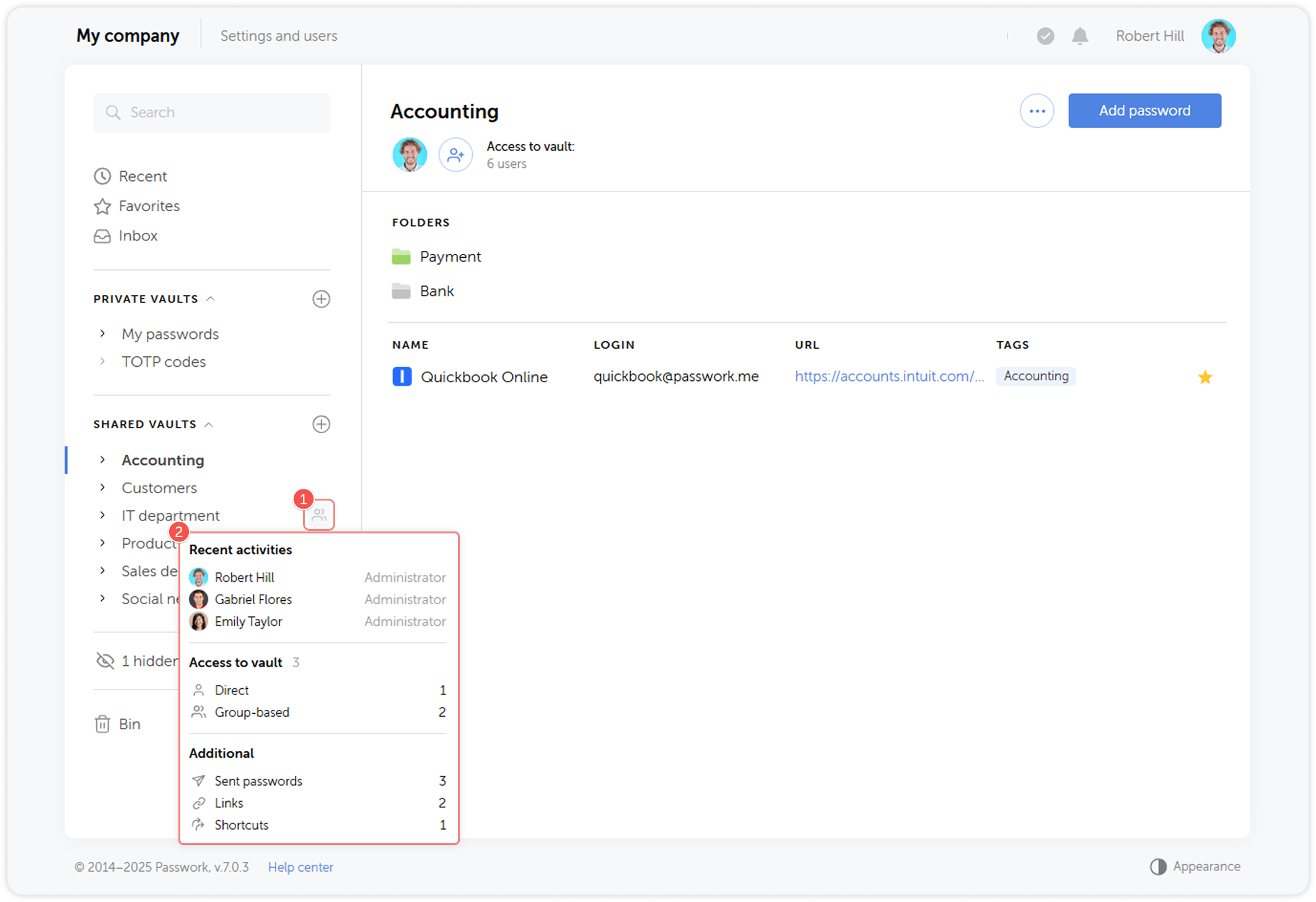
Task: Click the notifications bell icon
Action: pos(1080,36)
